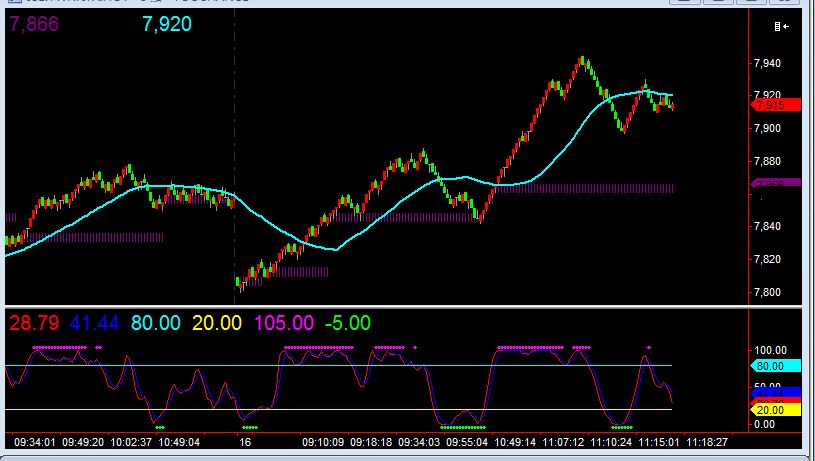Click the 10:02:37 time axis label
815x461 pixels.
tap(131, 442)
